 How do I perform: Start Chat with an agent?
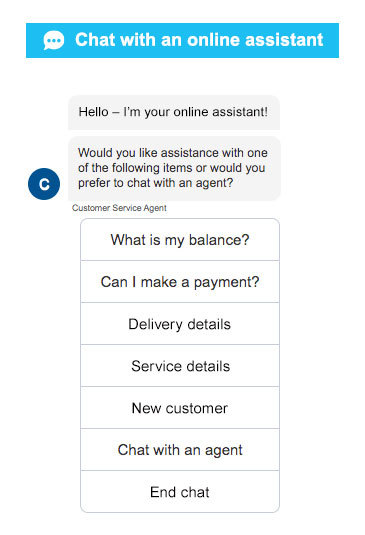pos(180,450)
